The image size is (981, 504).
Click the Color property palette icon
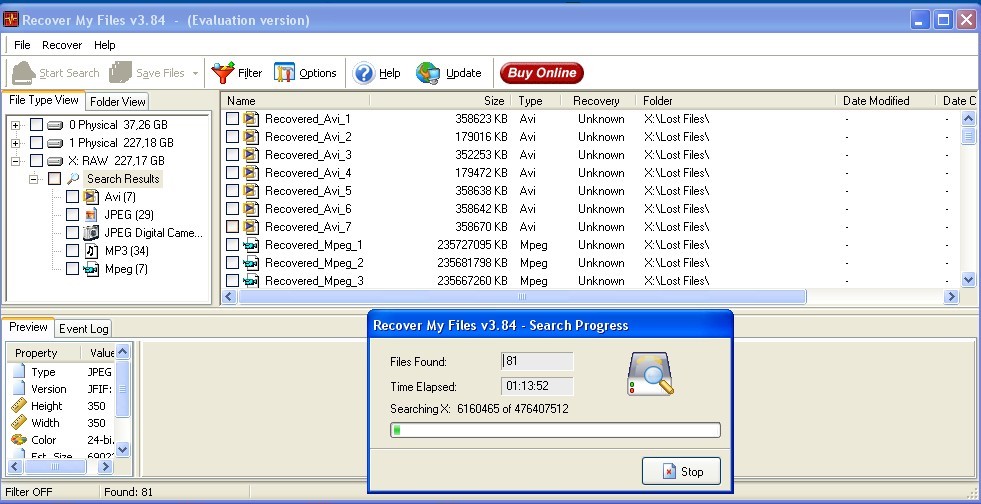[x=19, y=440]
